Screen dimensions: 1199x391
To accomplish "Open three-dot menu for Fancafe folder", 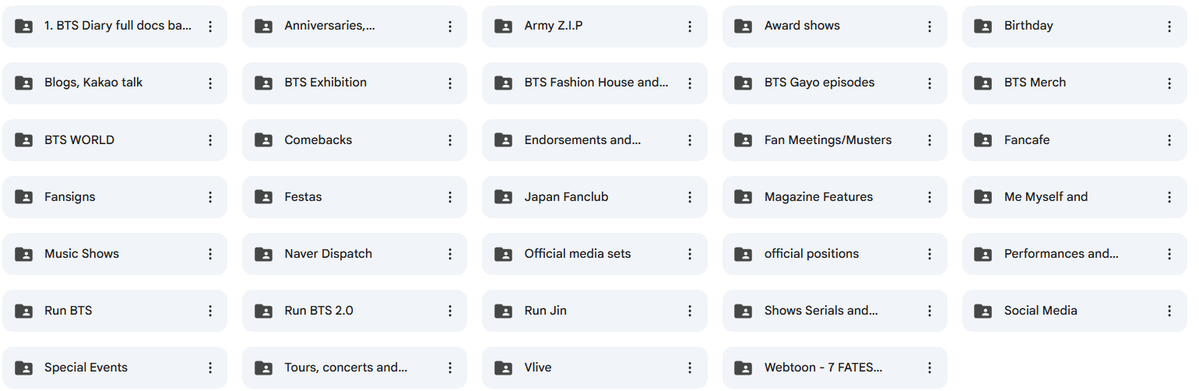I will coord(1169,140).
